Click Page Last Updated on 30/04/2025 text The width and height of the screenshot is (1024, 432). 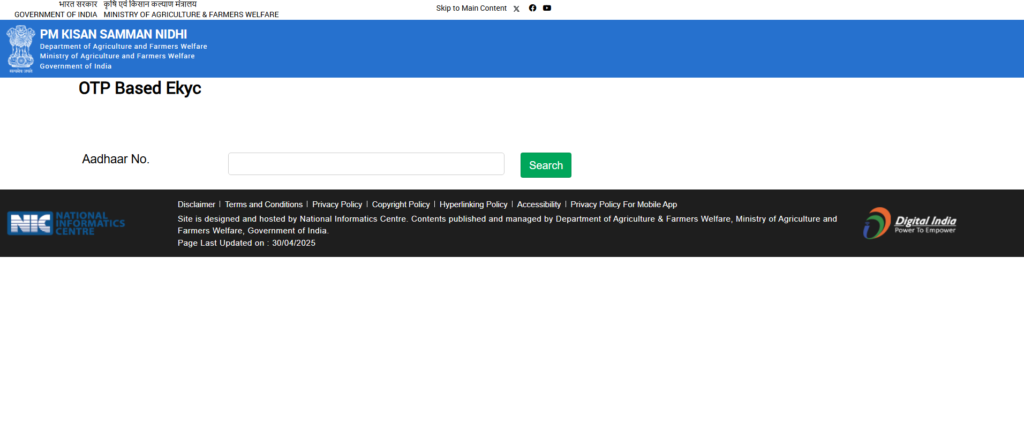[246, 243]
